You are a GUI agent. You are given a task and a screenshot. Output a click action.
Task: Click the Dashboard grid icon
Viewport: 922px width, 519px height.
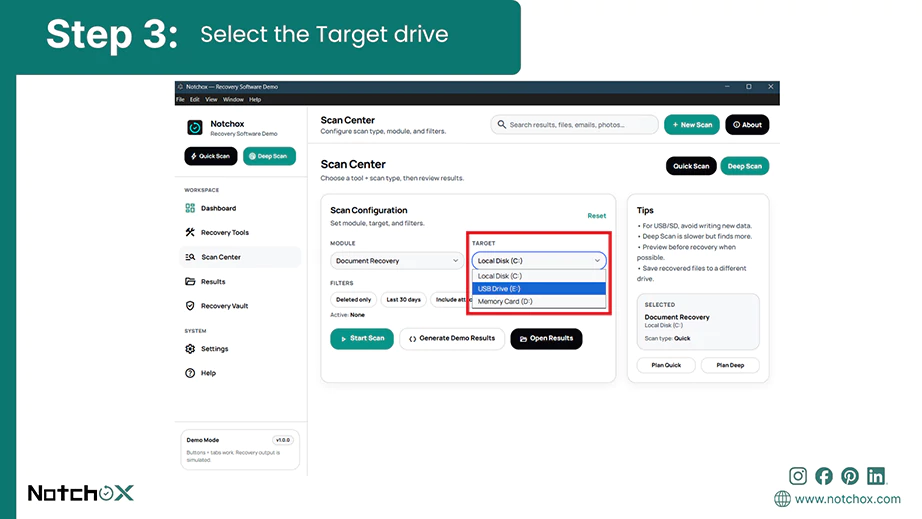tap(190, 208)
